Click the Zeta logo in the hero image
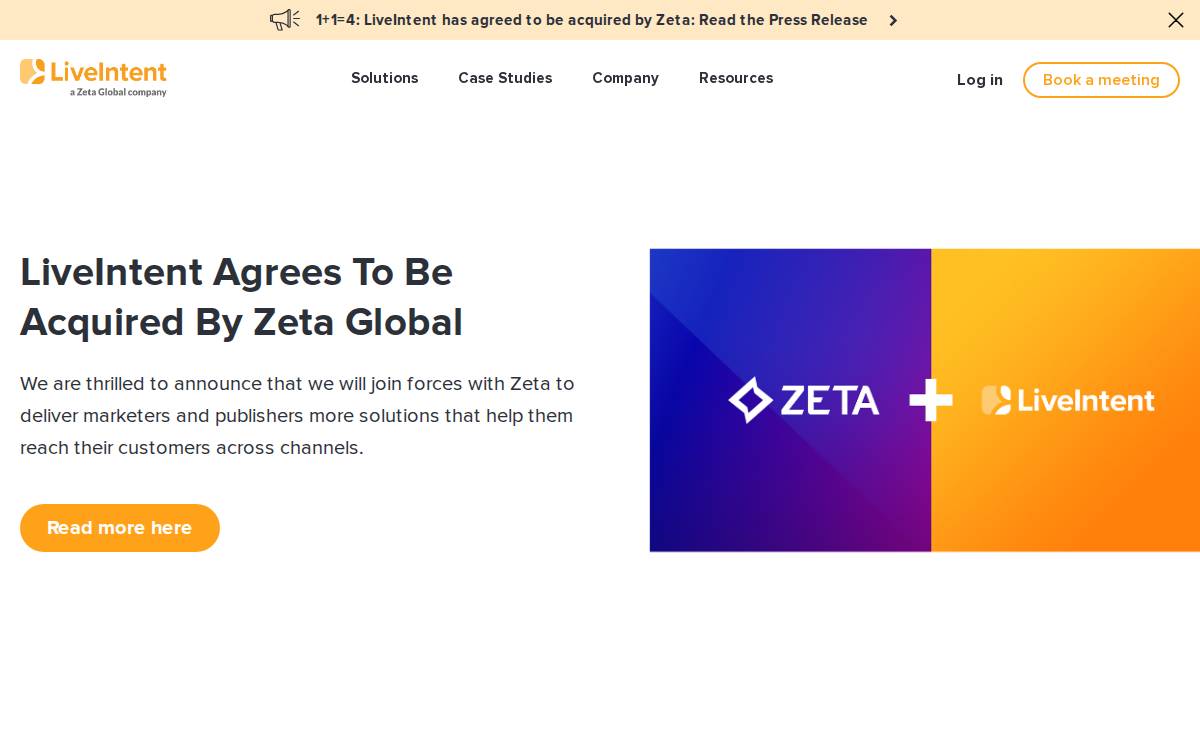The width and height of the screenshot is (1200, 750). coord(804,400)
